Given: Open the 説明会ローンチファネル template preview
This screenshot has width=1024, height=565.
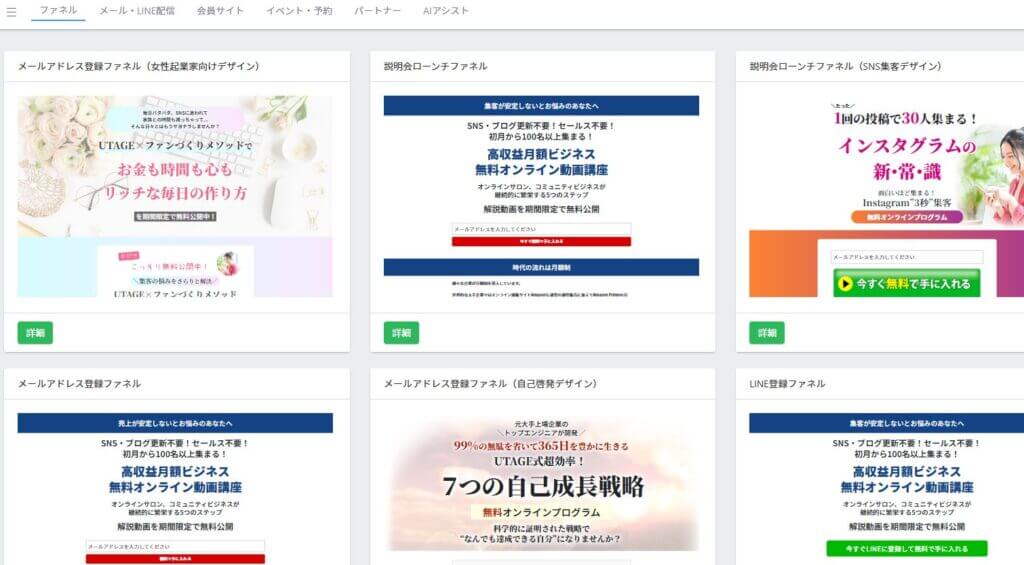Looking at the screenshot, I should (x=541, y=197).
